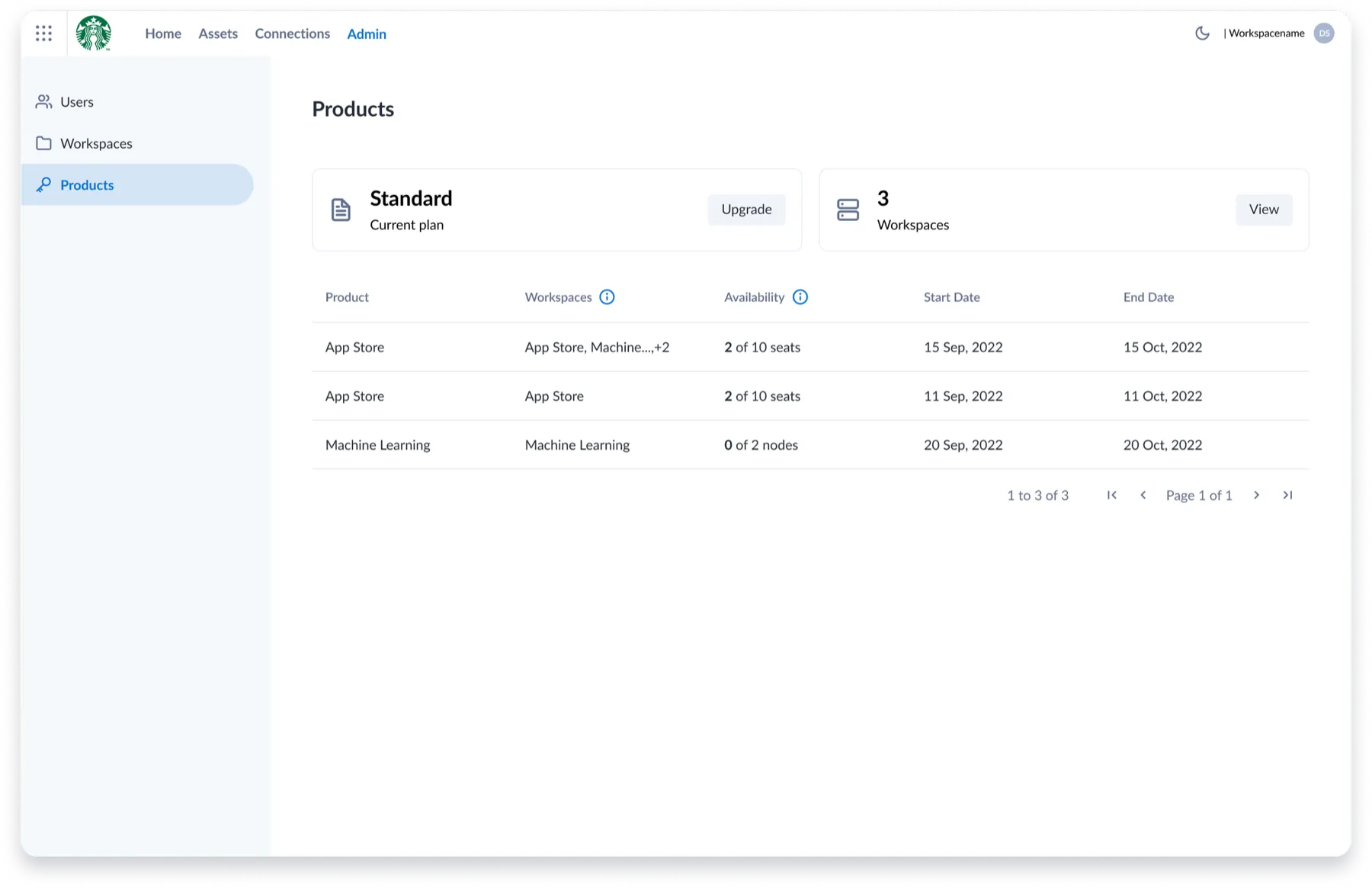Open the app launcher grid icon
Viewport: 1372px width, 888px height.
(x=43, y=34)
